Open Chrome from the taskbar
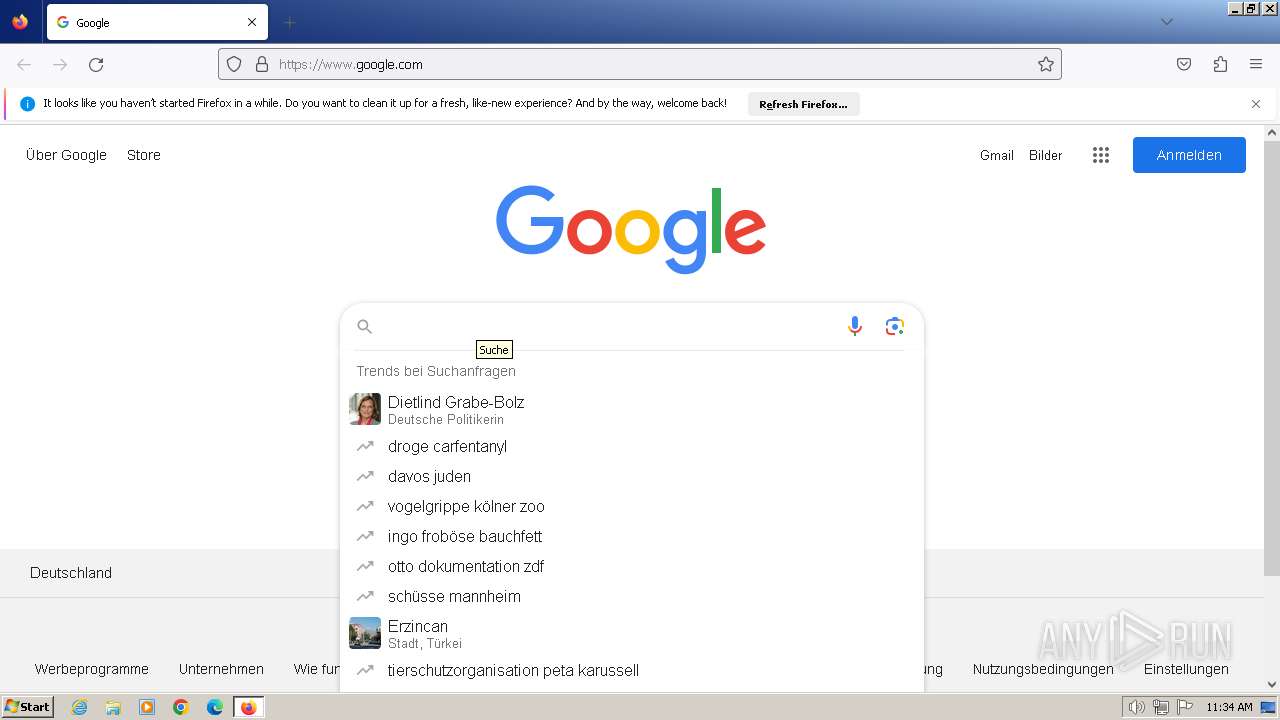Image resolution: width=1280 pixels, height=720 pixels. (181, 707)
